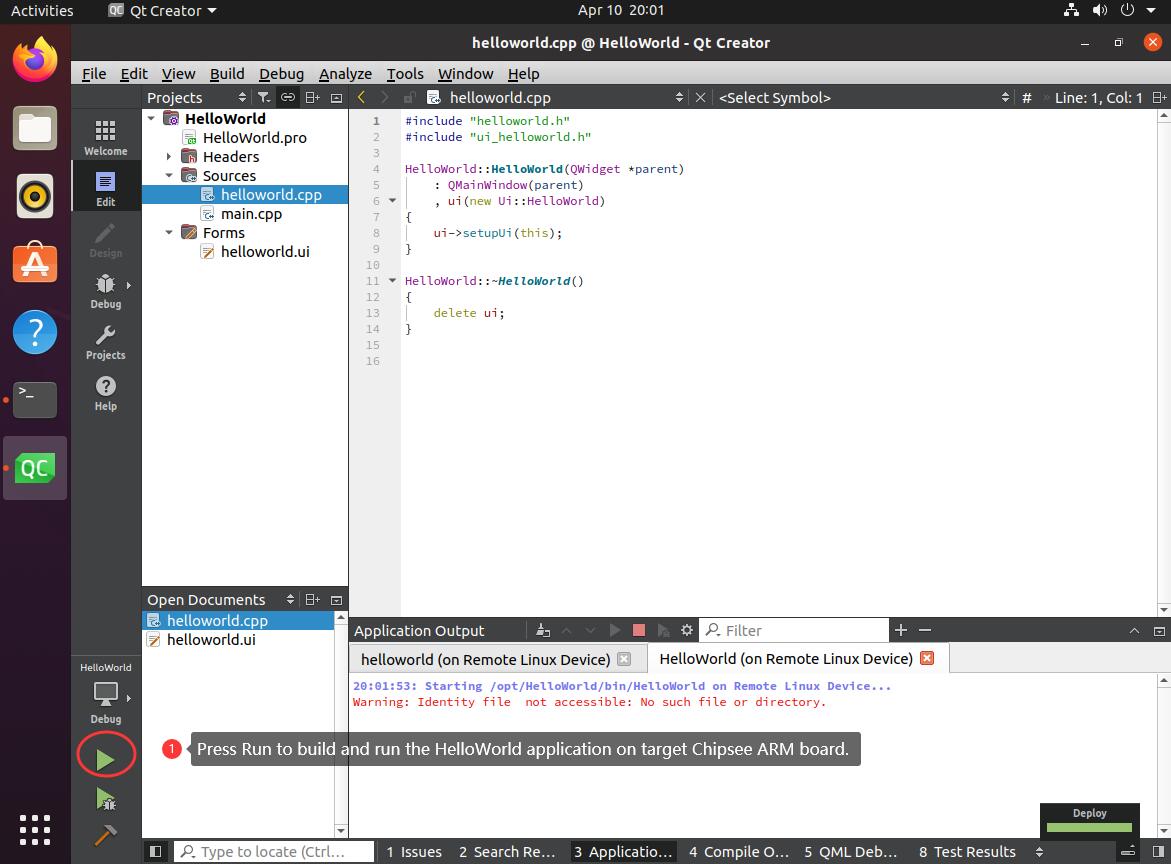Toggle the 1 Issues output pane
The image size is (1171, 864).
[x=414, y=851]
